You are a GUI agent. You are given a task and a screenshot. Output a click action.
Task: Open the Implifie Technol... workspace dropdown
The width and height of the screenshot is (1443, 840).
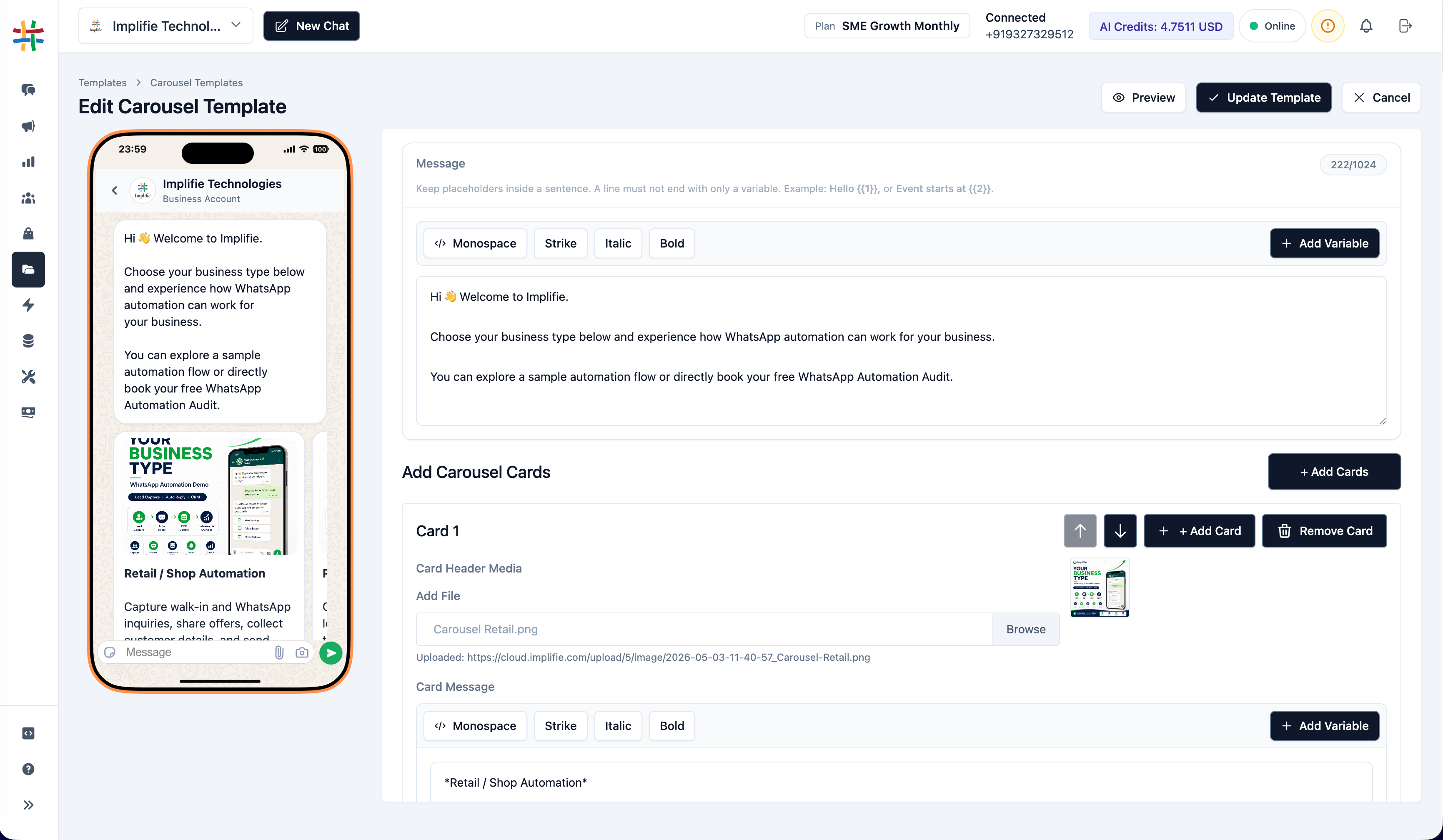point(165,26)
